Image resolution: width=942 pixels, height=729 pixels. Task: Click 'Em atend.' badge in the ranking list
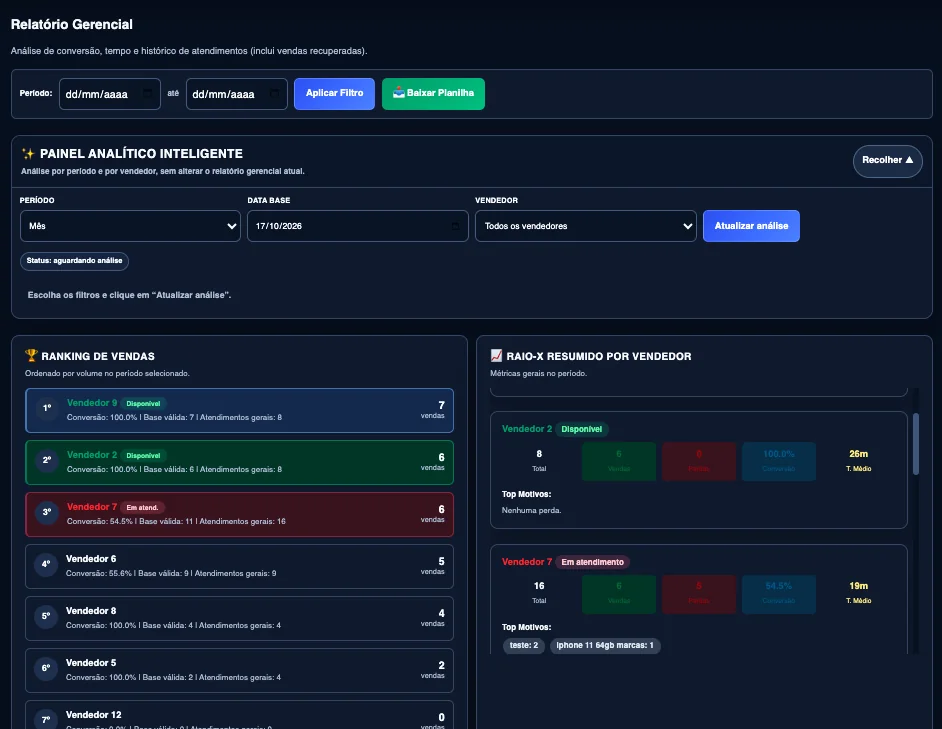click(142, 507)
